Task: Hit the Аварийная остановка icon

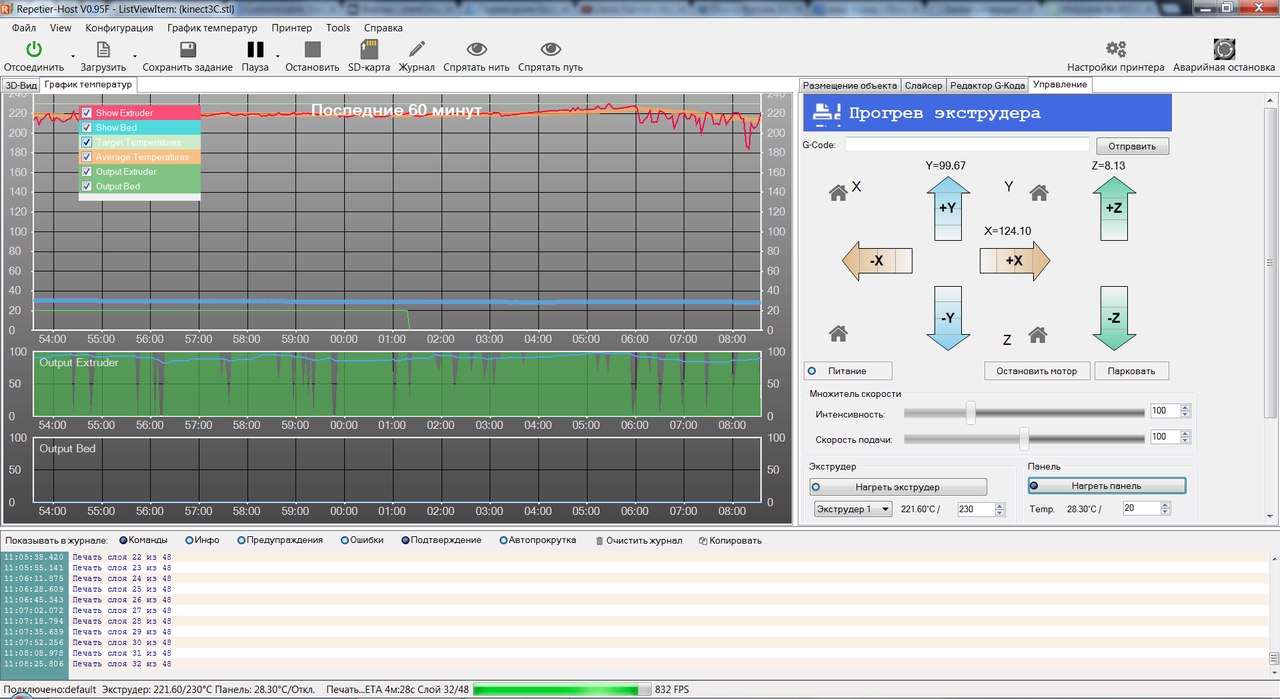Action: click(1223, 49)
